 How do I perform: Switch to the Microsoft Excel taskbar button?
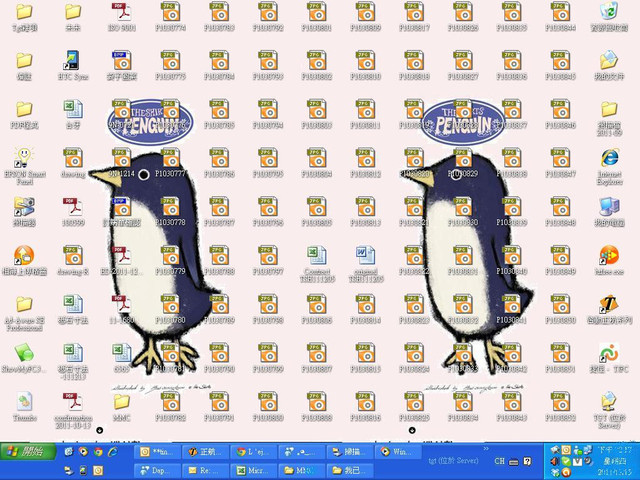point(253,470)
